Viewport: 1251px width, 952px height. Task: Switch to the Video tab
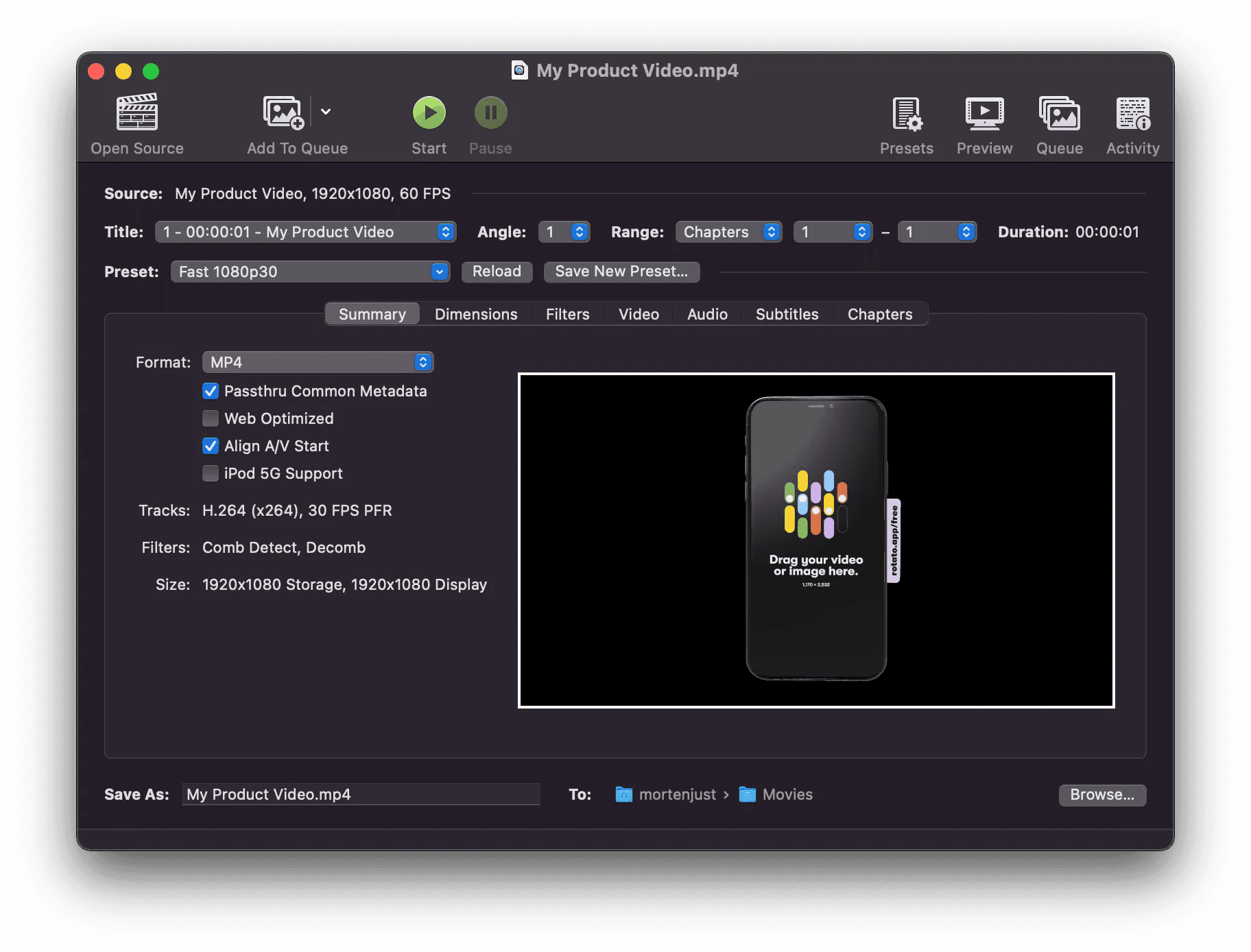click(638, 314)
